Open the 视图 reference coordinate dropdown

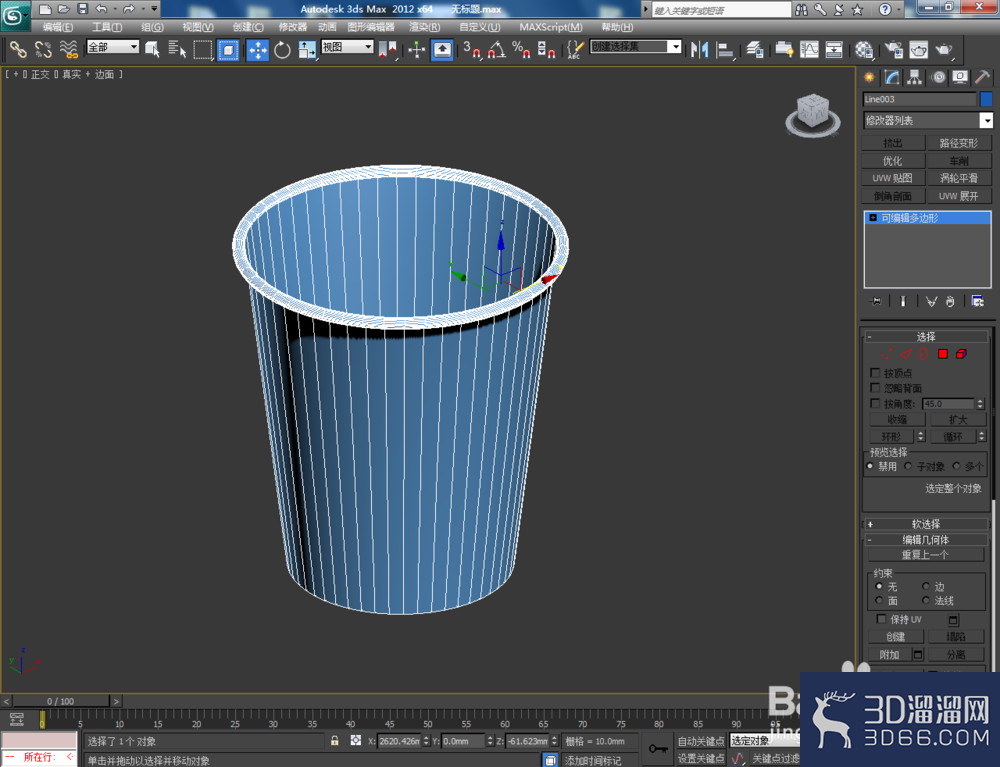tap(347, 47)
